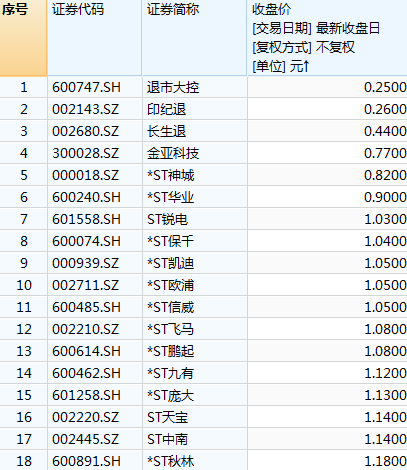Click price value 1.1800
The width and height of the screenshot is (407, 470).
click(385, 461)
